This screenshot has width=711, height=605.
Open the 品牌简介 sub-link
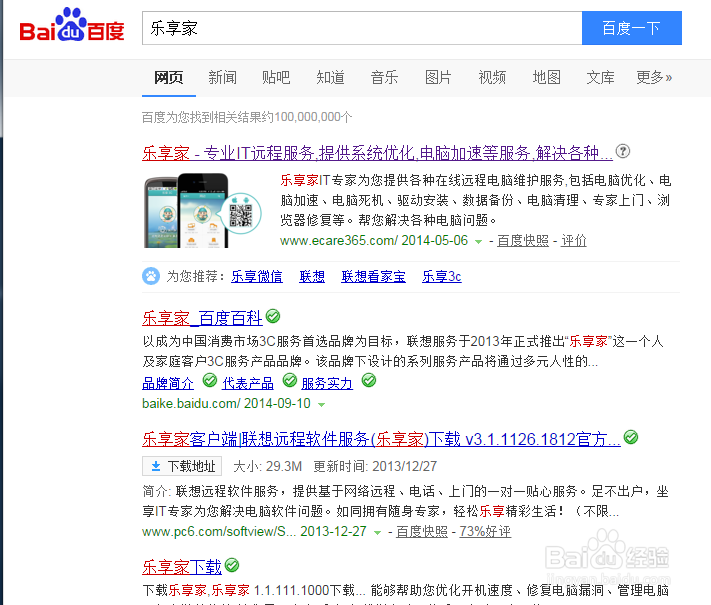168,383
